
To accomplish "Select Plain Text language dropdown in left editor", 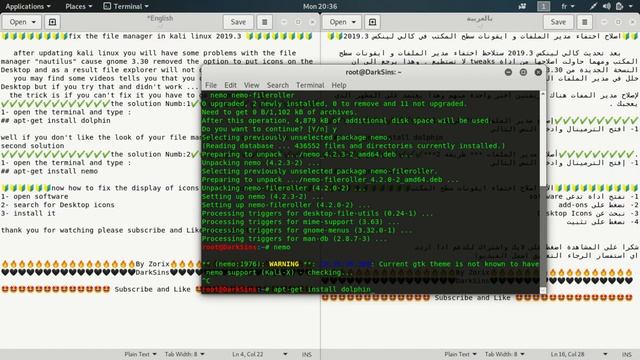I will (140, 354).
